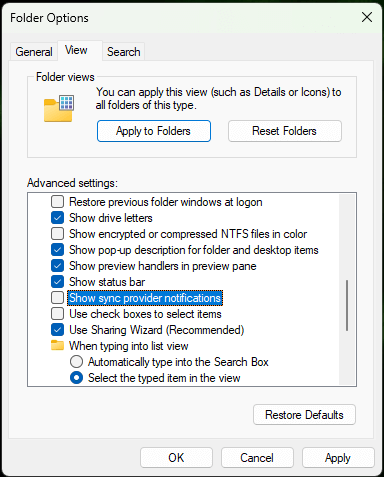
Task: Uncheck Show pop-up description for folder items
Action: [x=57, y=250]
